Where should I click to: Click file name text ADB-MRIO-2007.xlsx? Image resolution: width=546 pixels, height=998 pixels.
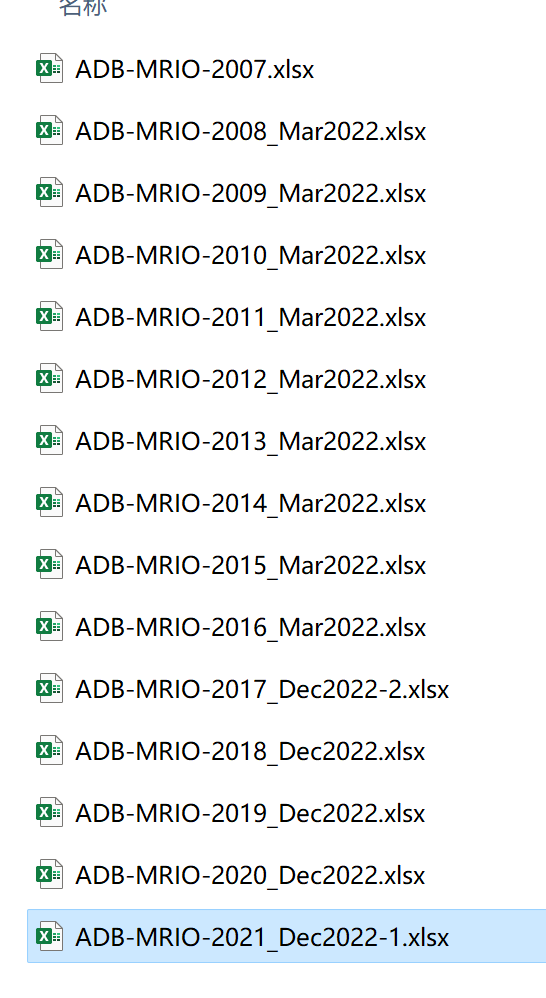pyautogui.click(x=195, y=69)
